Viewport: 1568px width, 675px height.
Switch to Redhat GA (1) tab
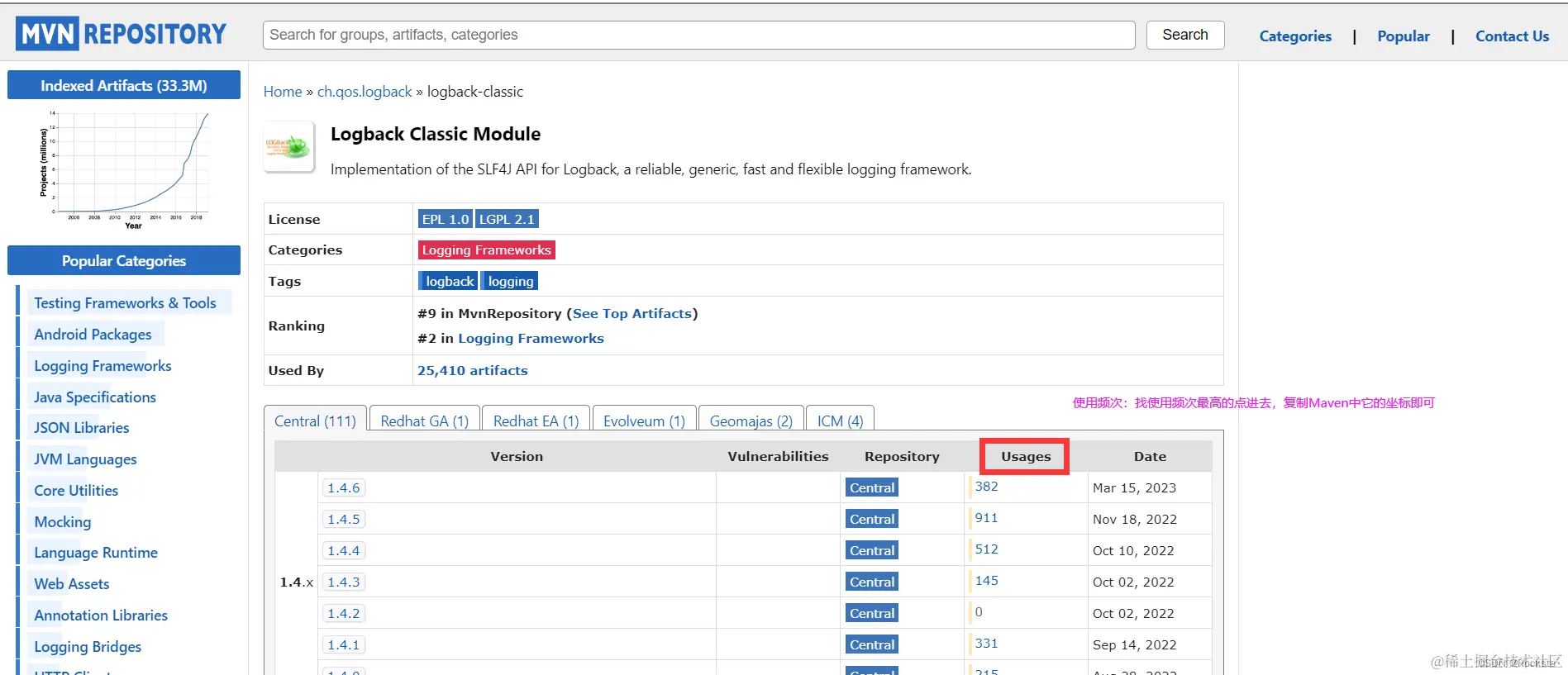[425, 421]
